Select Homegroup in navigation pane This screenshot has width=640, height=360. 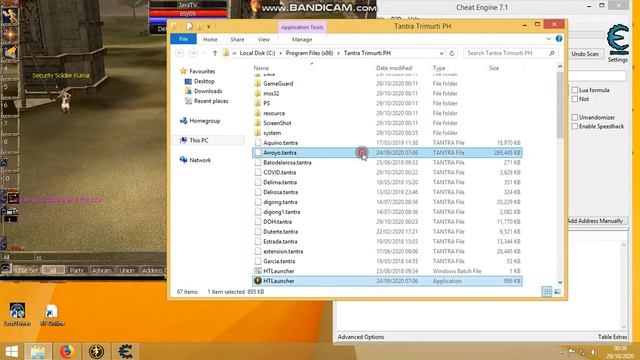coord(204,121)
